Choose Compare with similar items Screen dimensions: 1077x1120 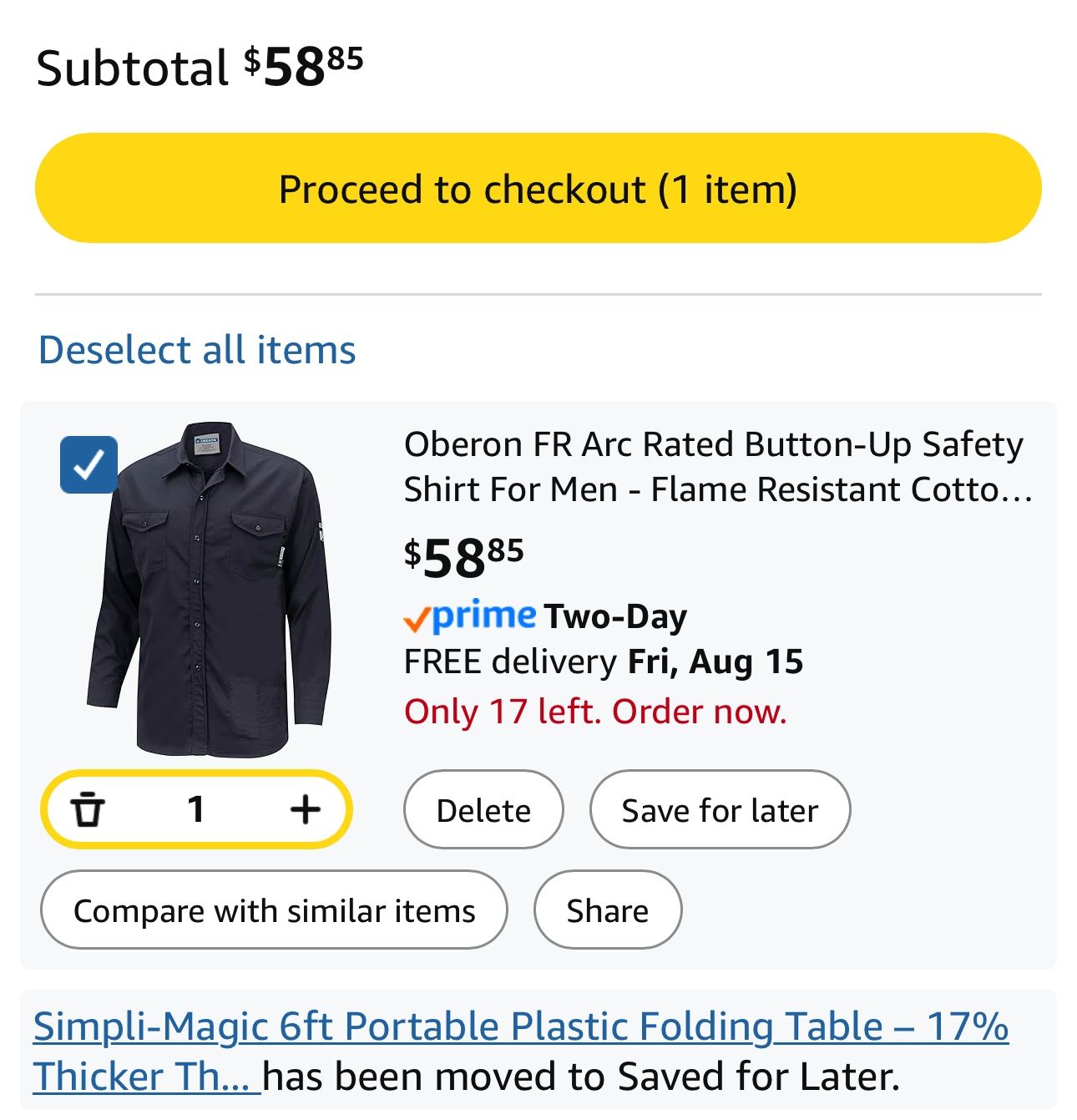[x=274, y=910]
